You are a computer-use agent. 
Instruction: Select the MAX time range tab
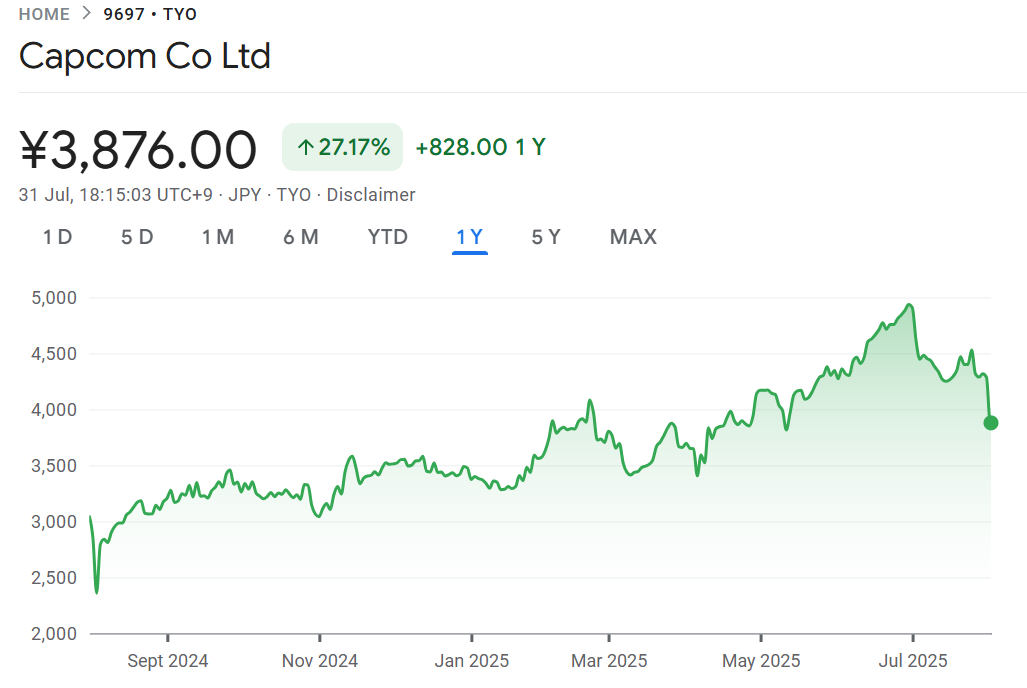click(x=632, y=237)
